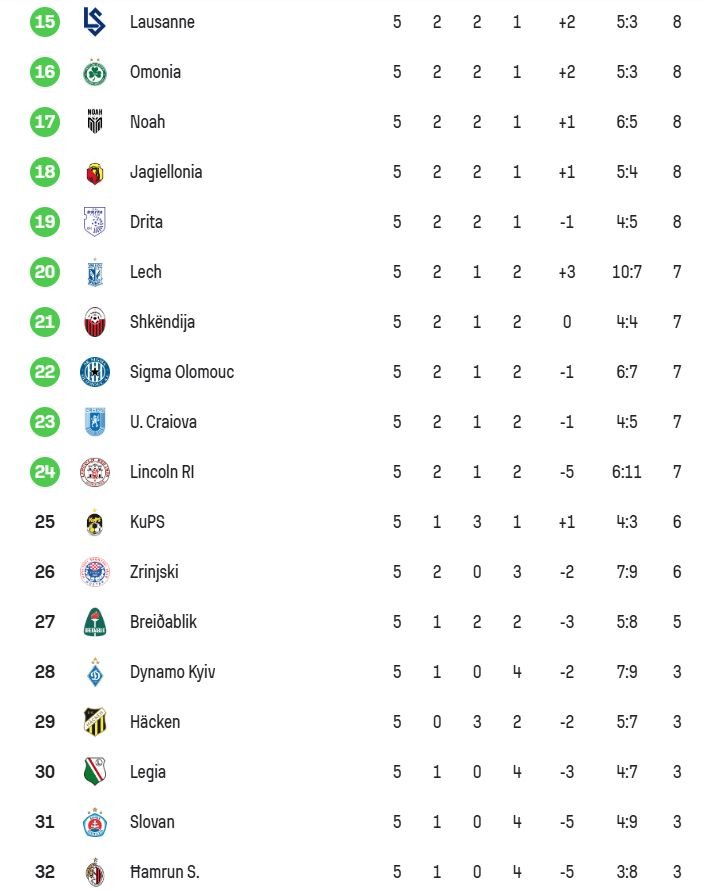Click the Breiðablik green crest
The width and height of the screenshot is (707, 890).
point(95,622)
